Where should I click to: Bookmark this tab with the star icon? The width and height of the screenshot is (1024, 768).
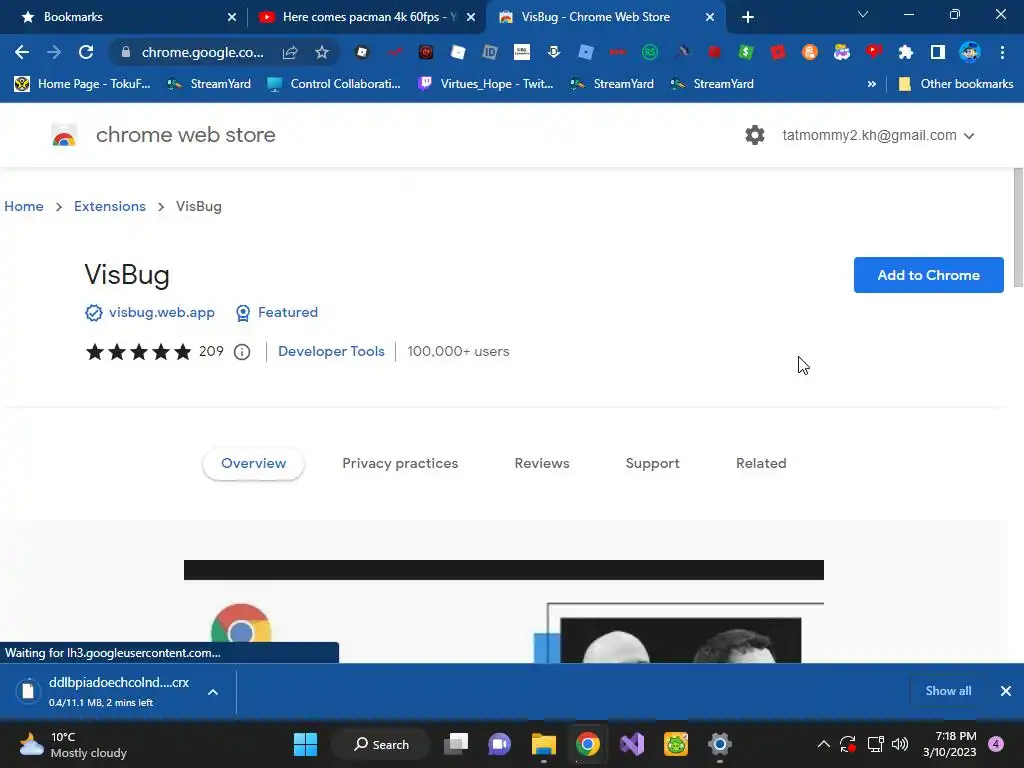[322, 52]
